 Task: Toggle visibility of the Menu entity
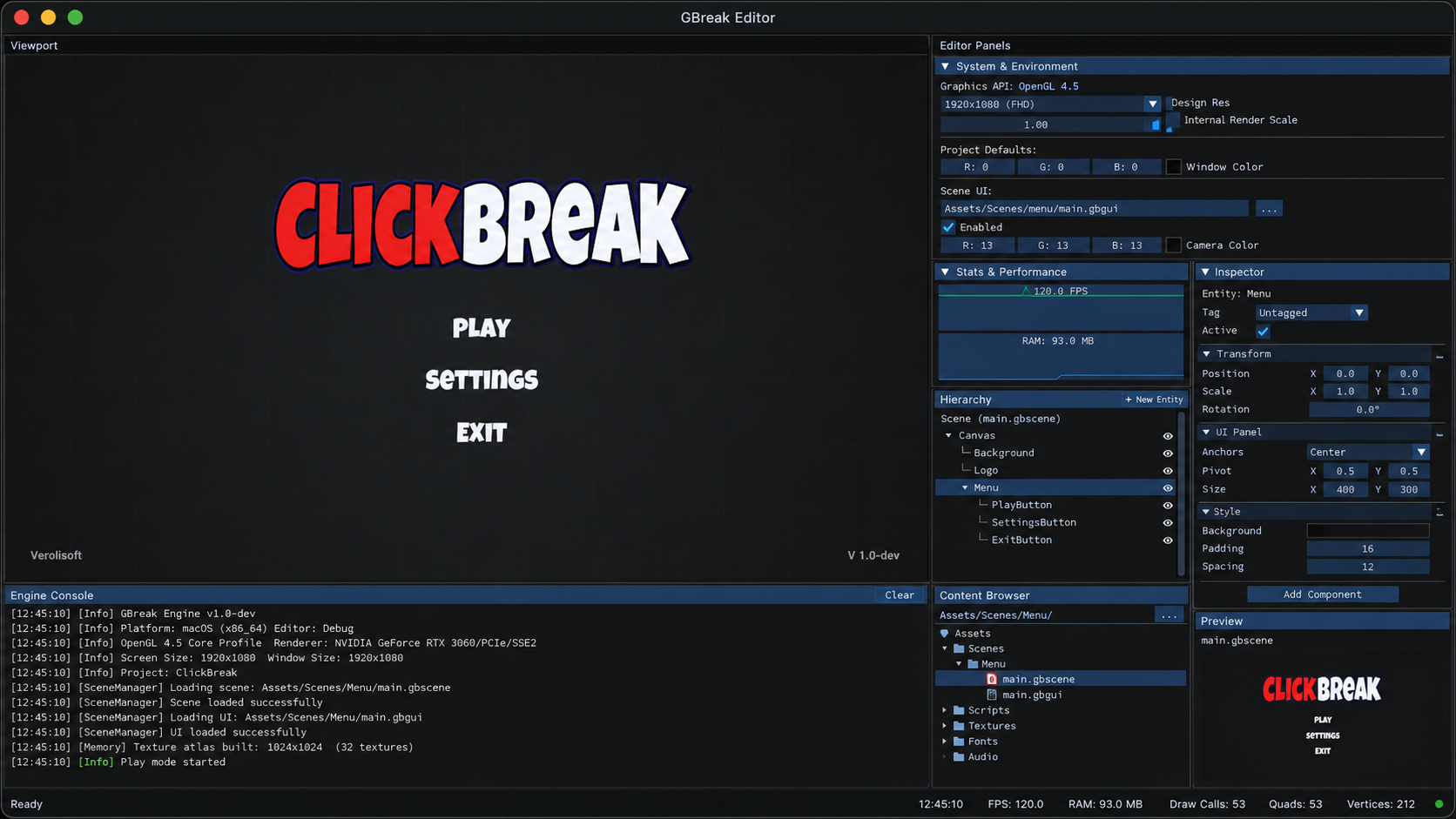coord(1168,488)
